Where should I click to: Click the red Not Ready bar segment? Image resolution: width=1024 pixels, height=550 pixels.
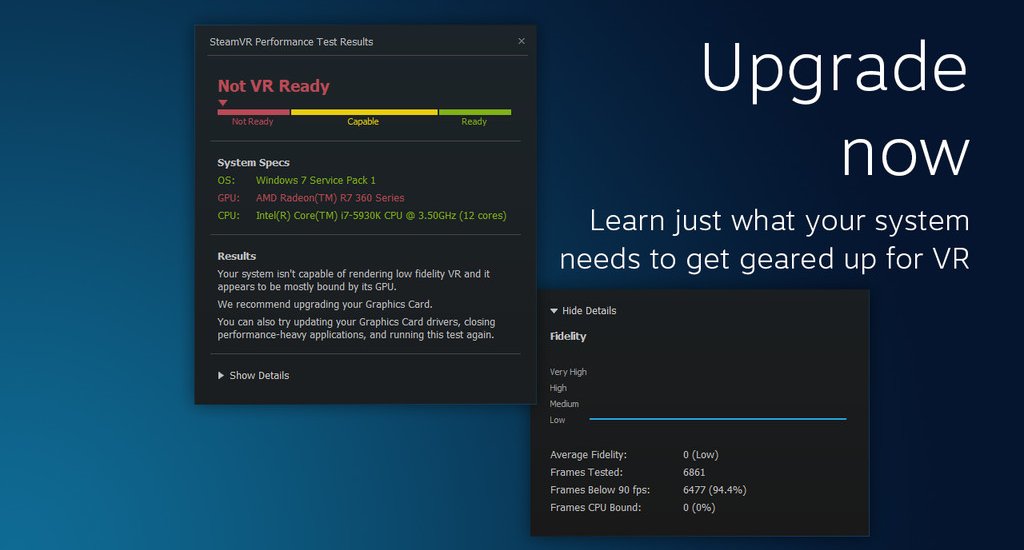(x=253, y=112)
